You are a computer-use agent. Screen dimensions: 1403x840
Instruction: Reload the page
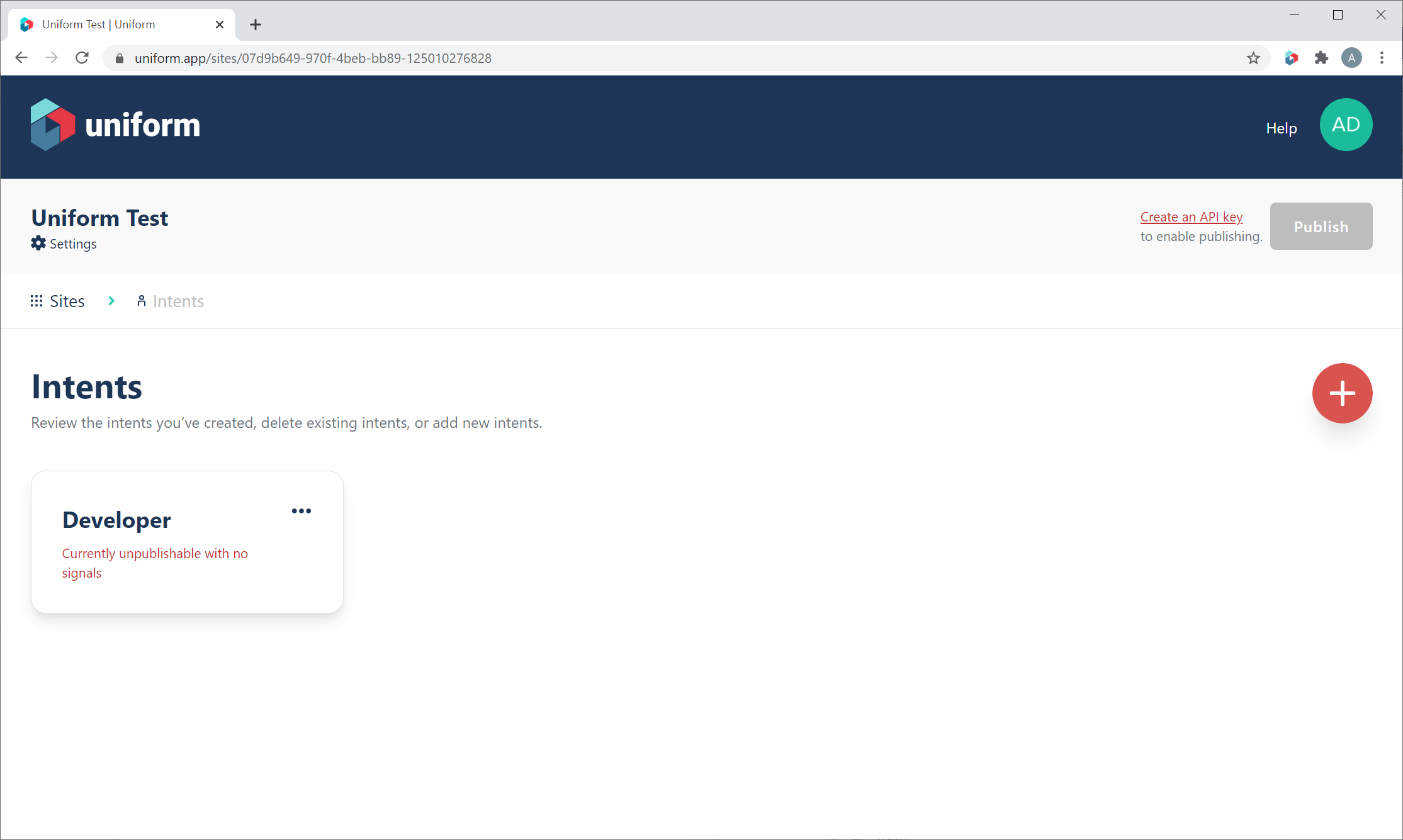pos(82,58)
